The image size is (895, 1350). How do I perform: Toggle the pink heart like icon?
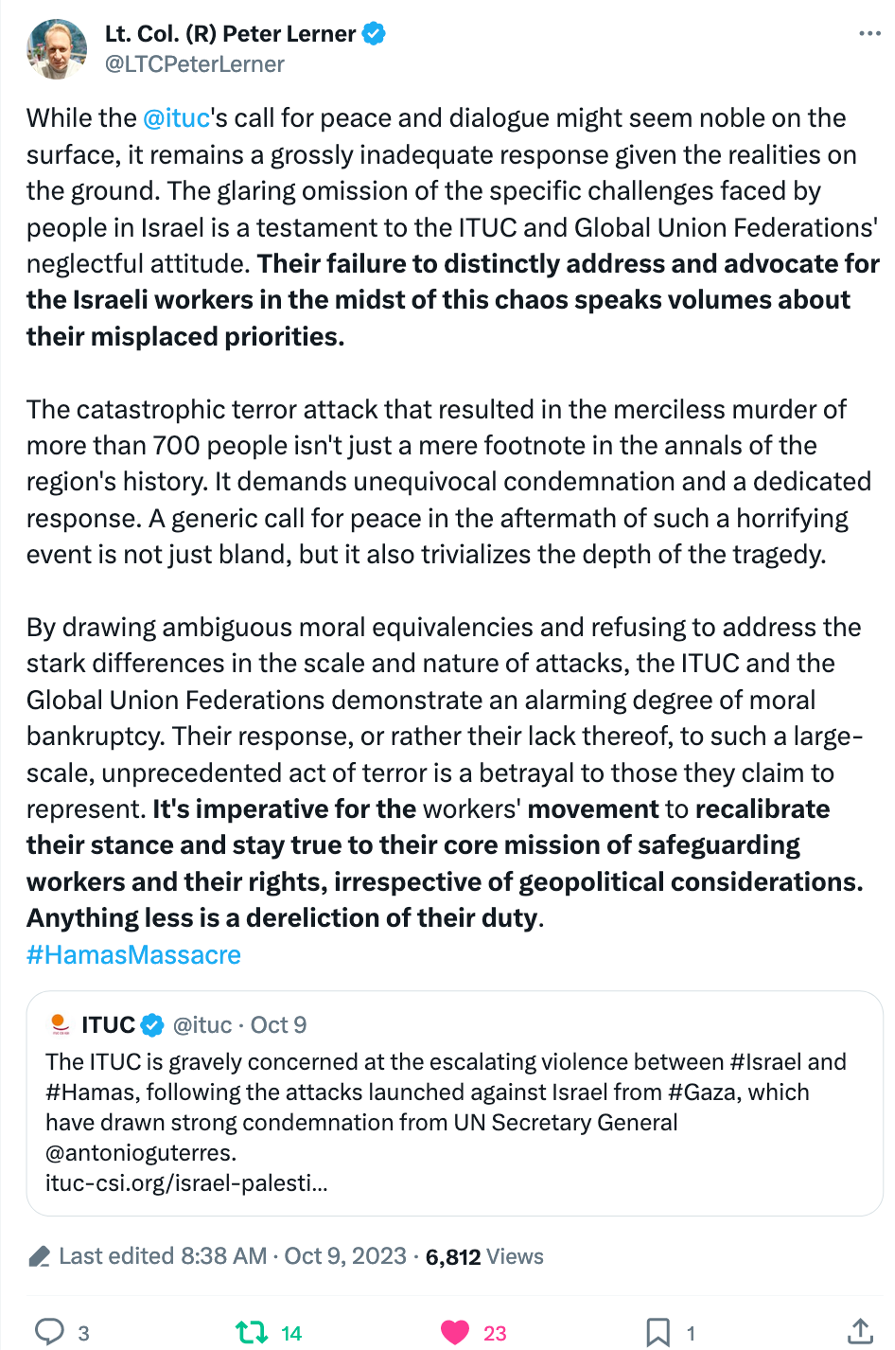coord(455,1331)
